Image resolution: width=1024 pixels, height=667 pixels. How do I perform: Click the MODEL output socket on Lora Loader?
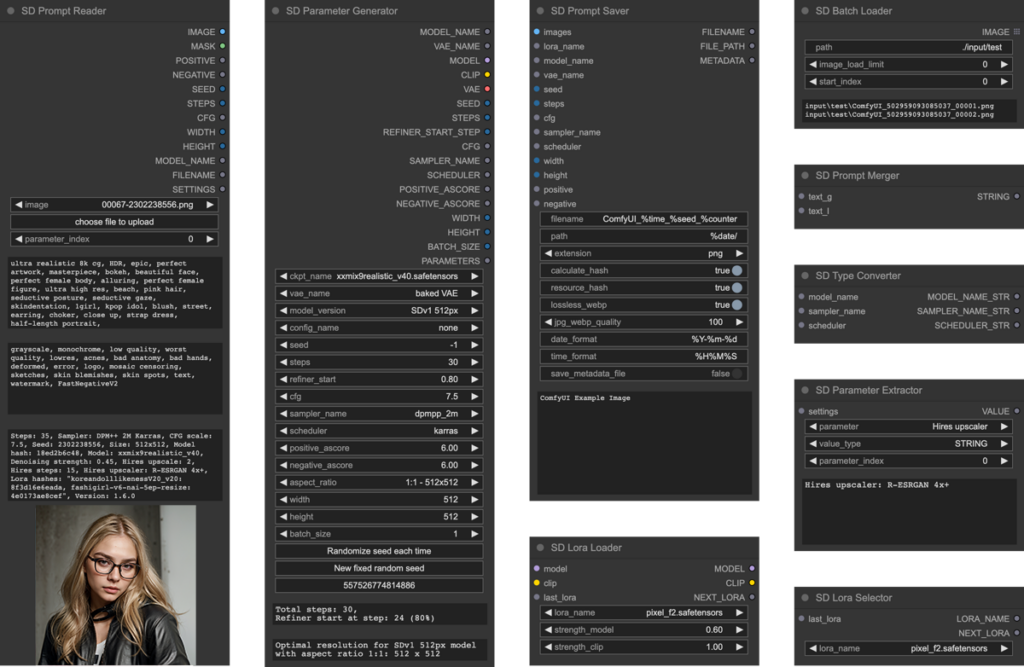[x=751, y=569]
